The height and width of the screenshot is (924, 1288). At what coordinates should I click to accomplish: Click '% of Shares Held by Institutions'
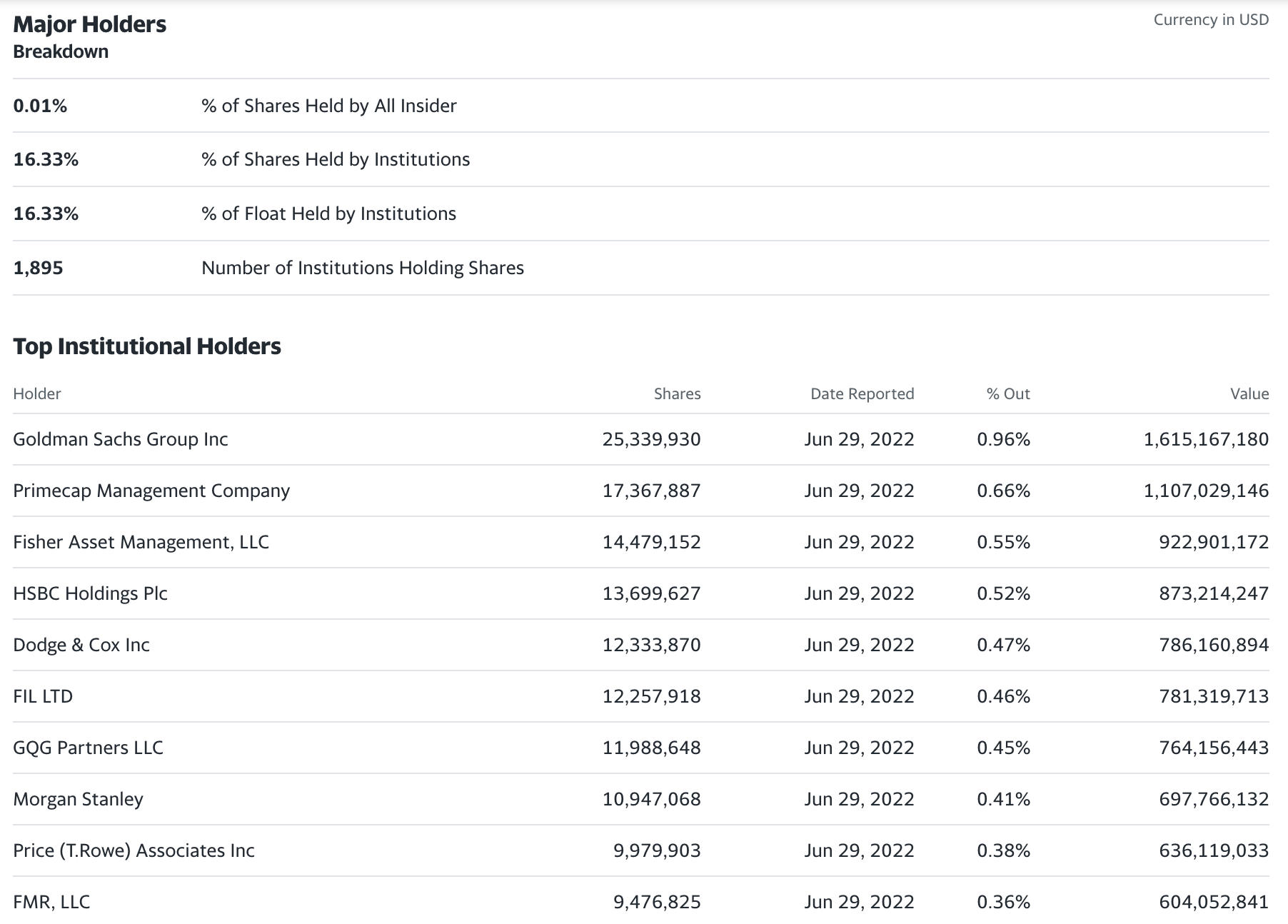point(336,159)
